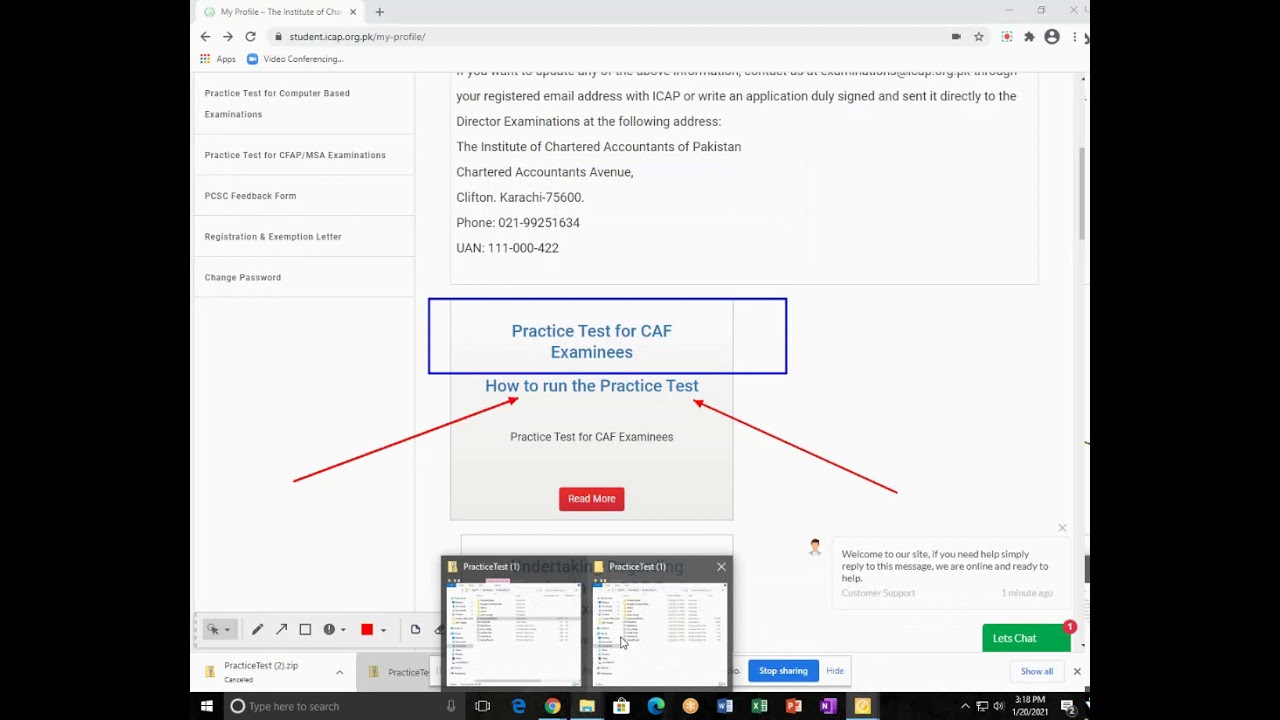The width and height of the screenshot is (1280, 720).
Task: Click Show all downloads
Action: coord(1037,671)
